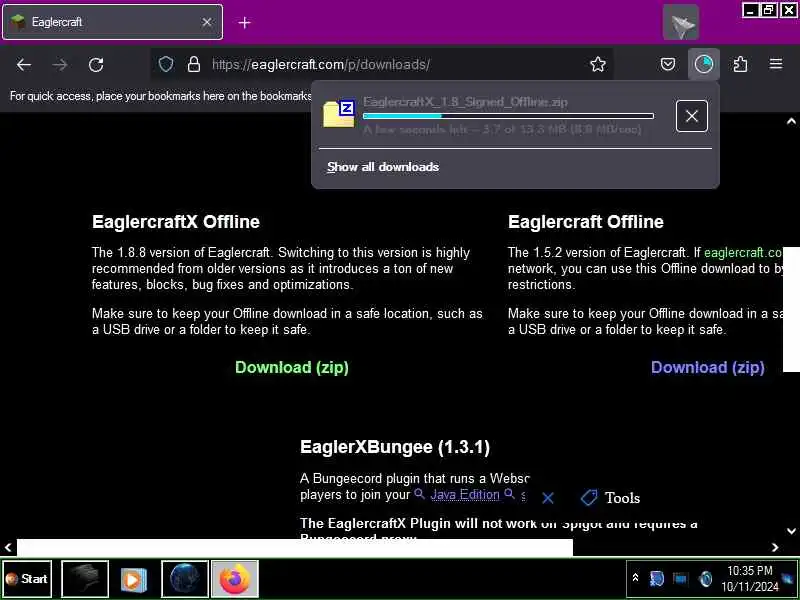800x600 pixels.
Task: Follow the Java Edition link
Action: click(x=465, y=494)
